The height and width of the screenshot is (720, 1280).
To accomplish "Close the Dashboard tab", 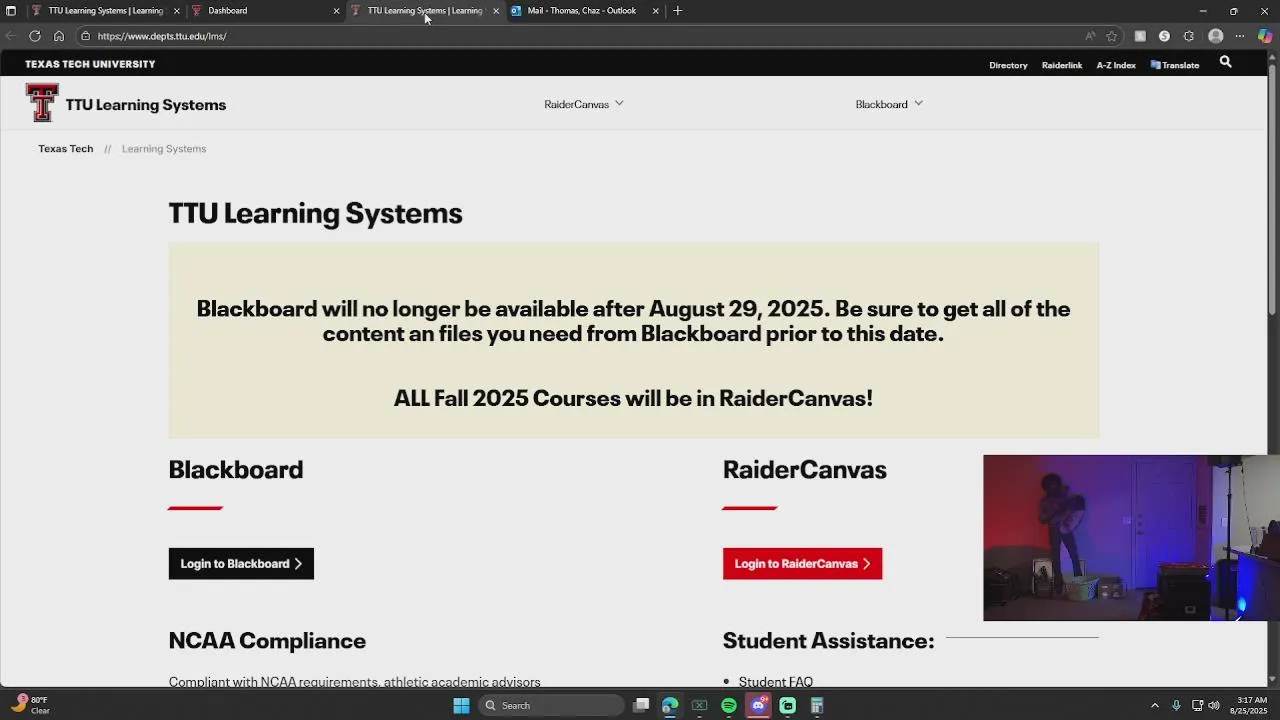I will [336, 11].
